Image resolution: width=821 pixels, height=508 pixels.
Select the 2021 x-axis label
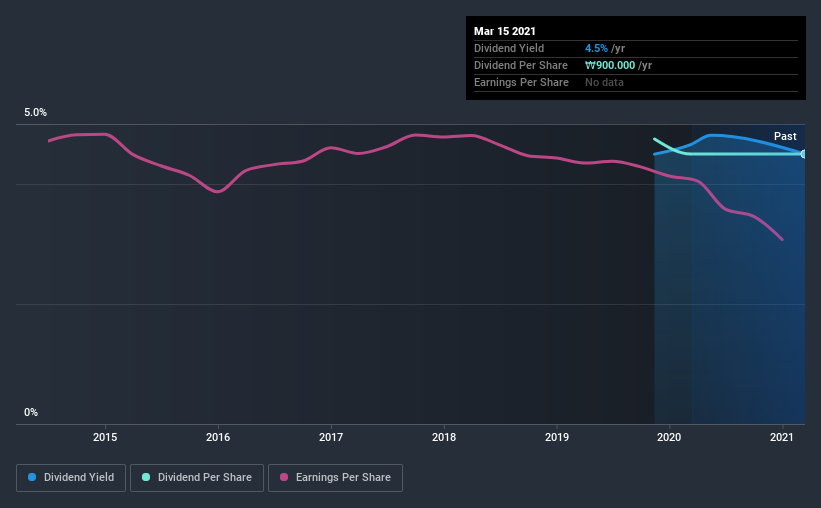(x=782, y=437)
